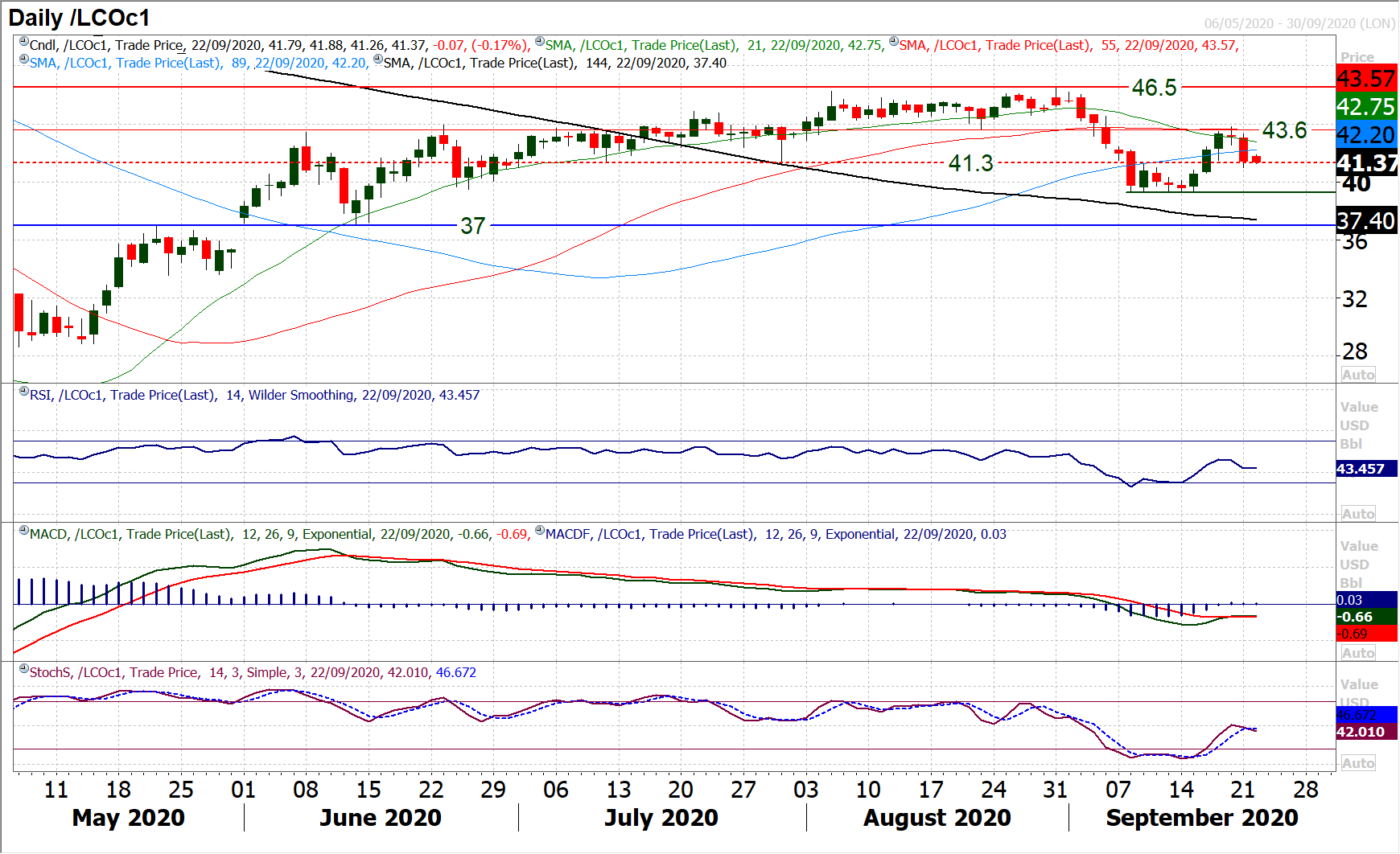Click the 46.672 stochastic value tag
The height and width of the screenshot is (854, 1400).
click(1367, 715)
